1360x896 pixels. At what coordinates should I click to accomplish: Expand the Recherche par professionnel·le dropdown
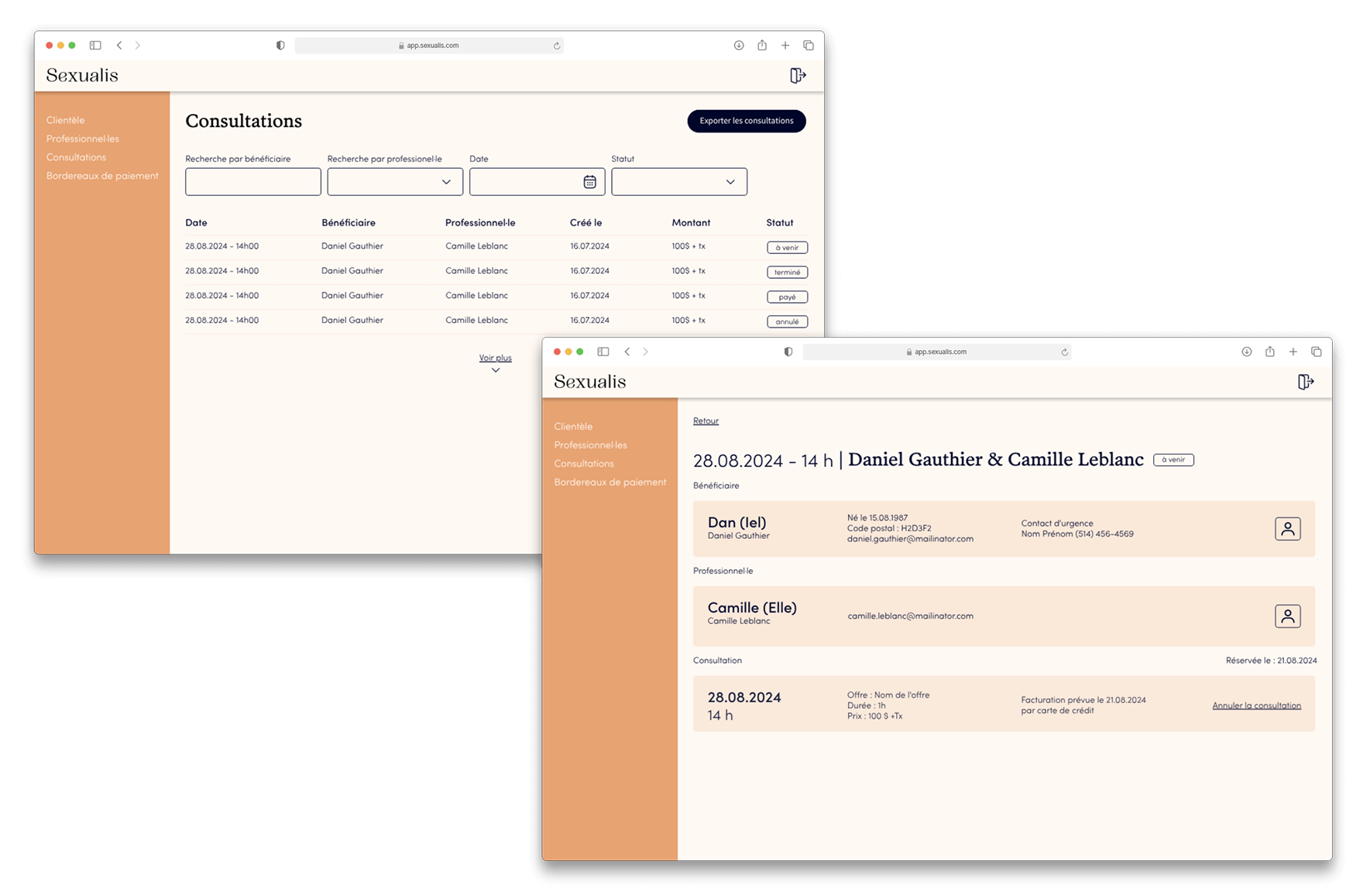pos(395,182)
